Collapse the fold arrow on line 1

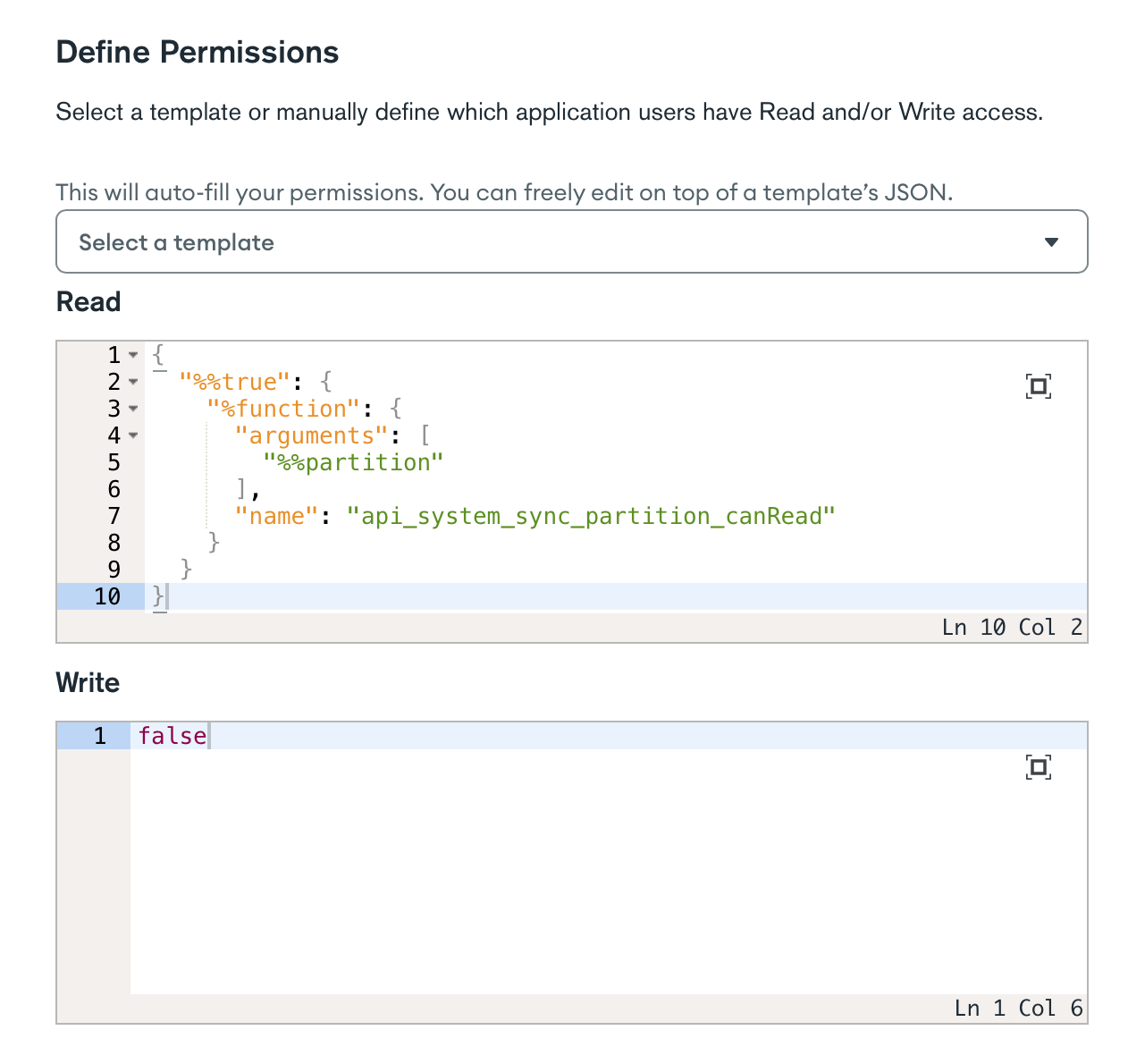coord(133,355)
